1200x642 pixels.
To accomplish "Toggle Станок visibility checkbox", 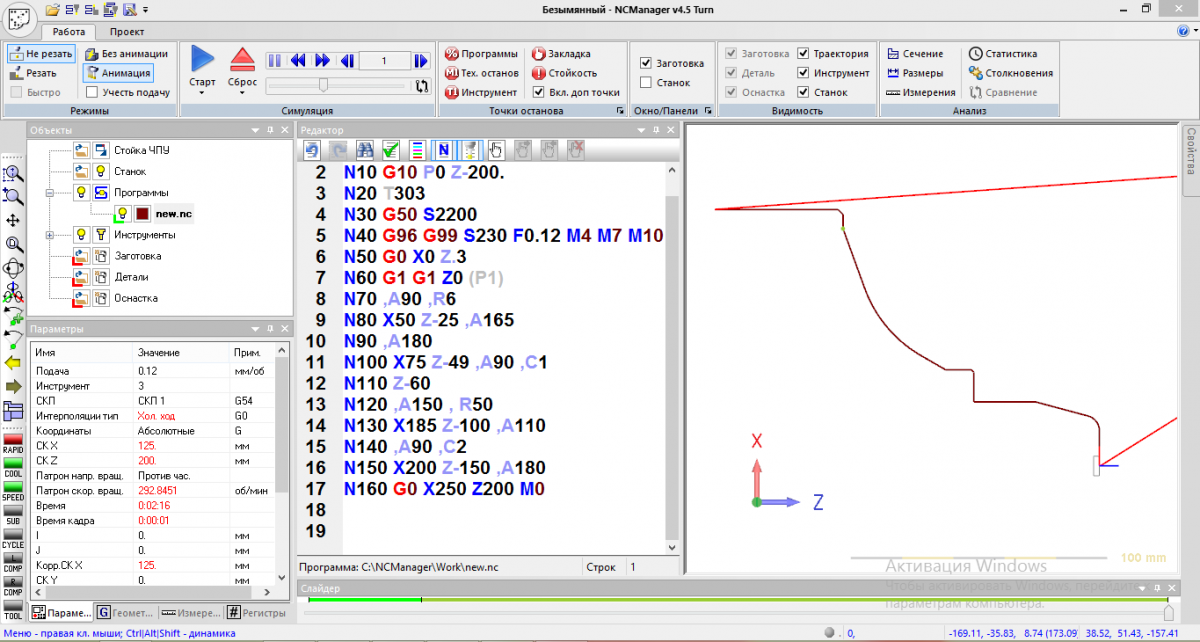I will coord(804,92).
